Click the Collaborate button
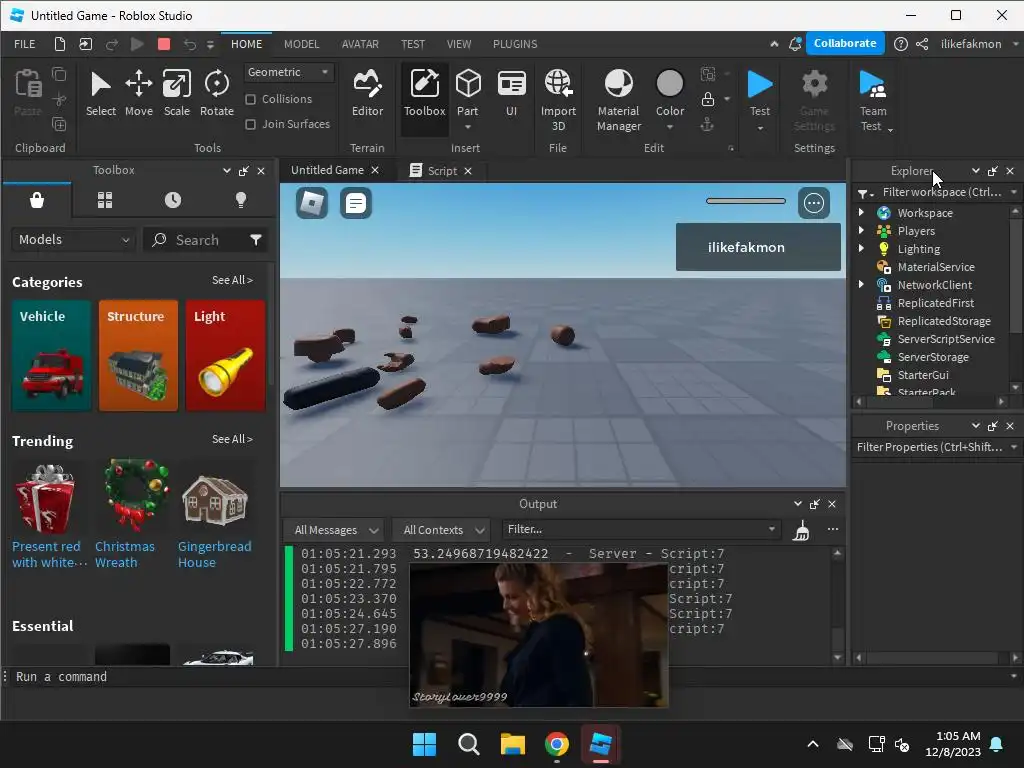Viewport: 1024px width, 768px height. 844,43
